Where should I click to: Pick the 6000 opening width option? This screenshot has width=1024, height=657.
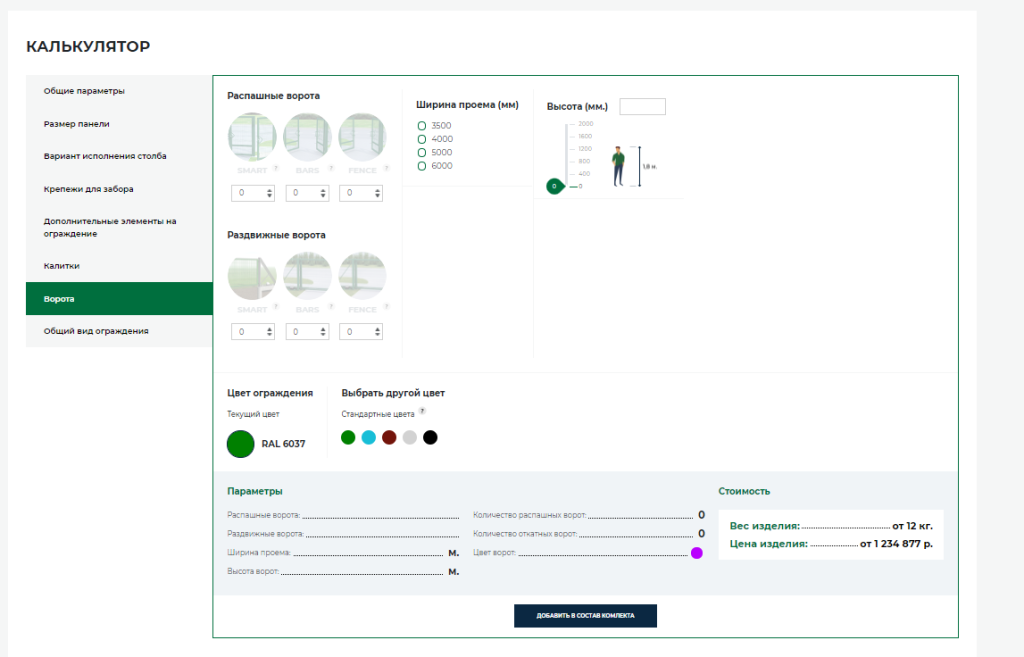[x=422, y=166]
